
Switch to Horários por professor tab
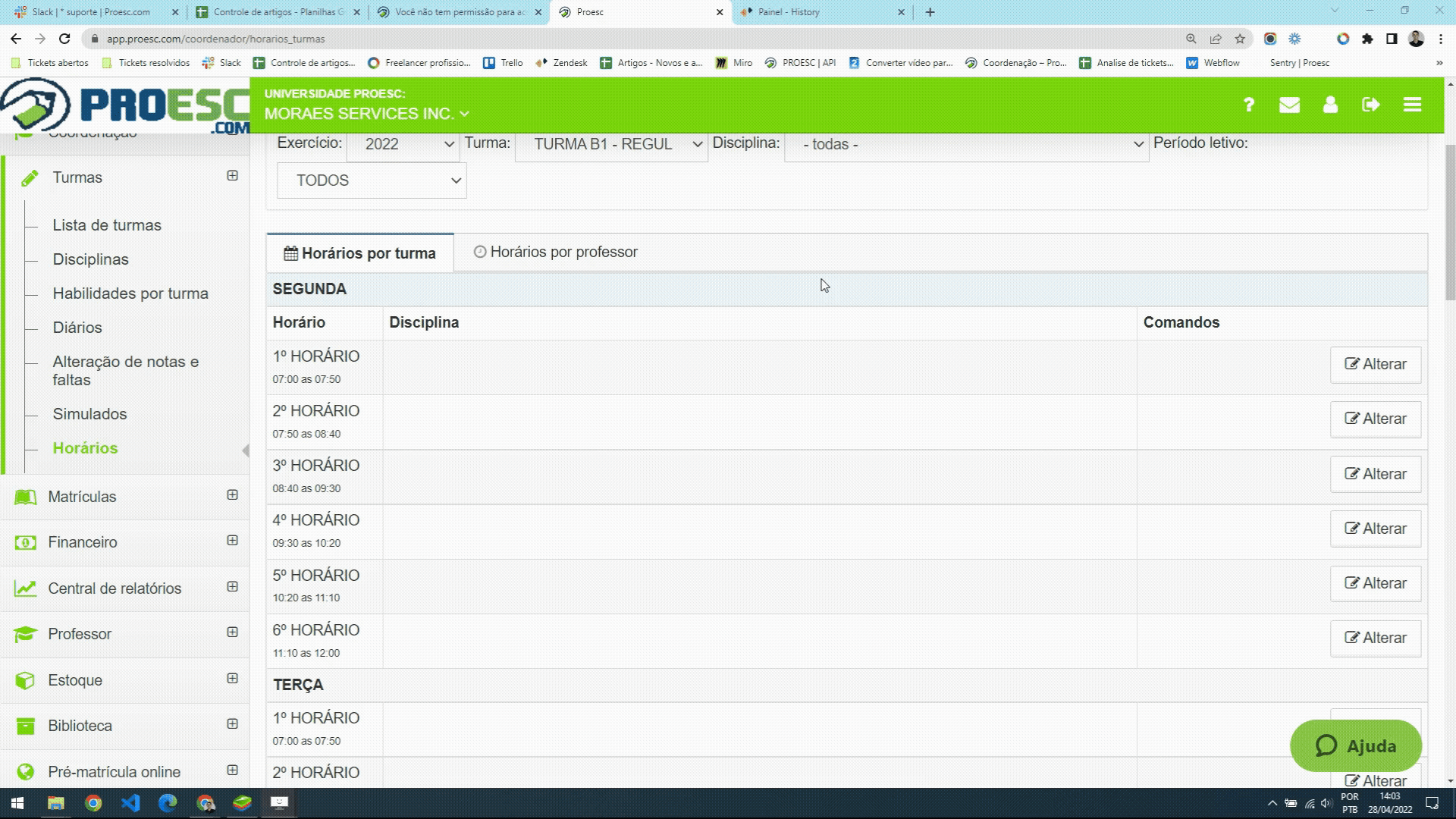[556, 252]
